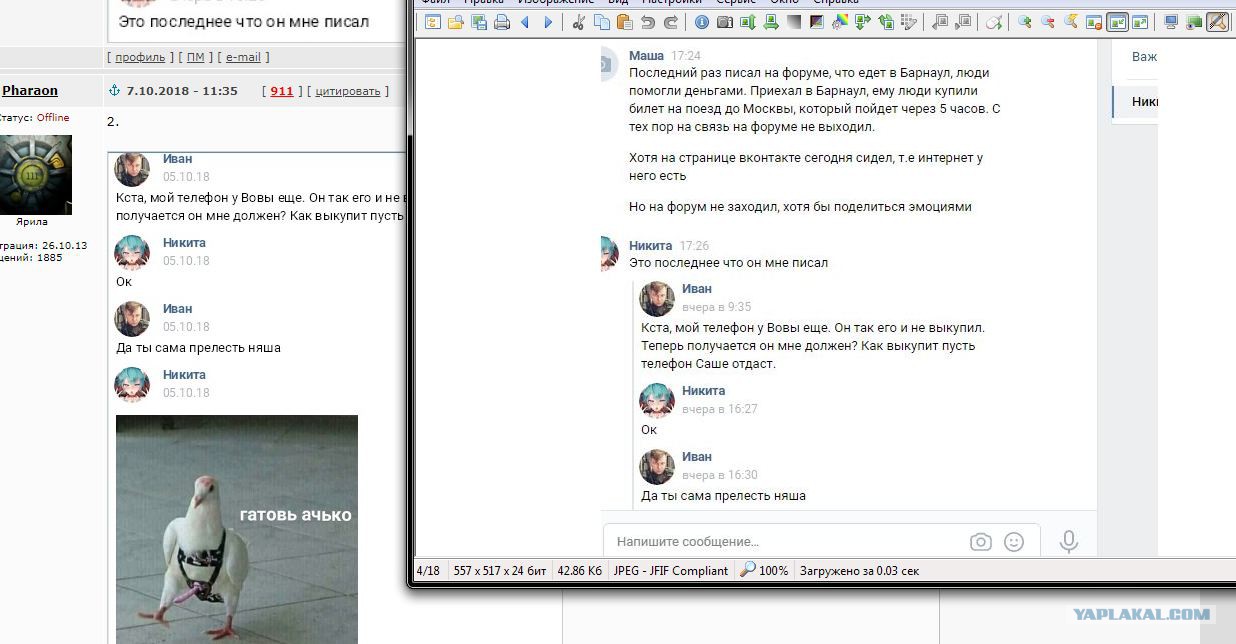The height and width of the screenshot is (644, 1236).
Task: Click the 100% zoom indicator in status bar
Action: tap(765, 571)
